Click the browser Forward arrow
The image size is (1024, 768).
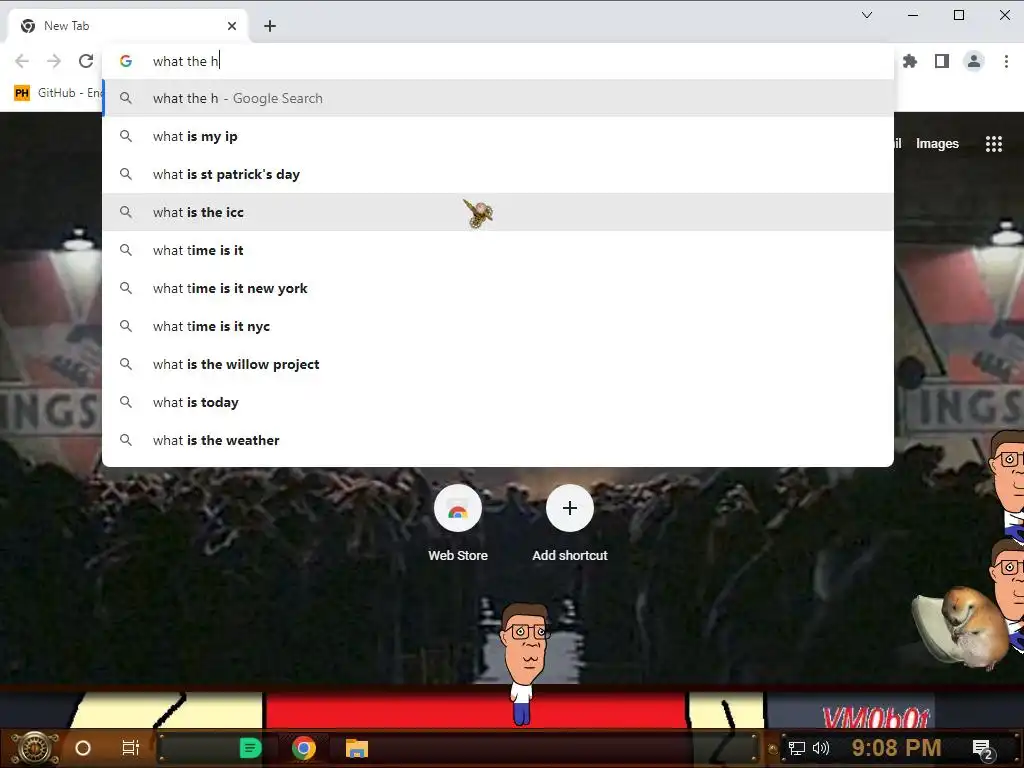(x=54, y=61)
